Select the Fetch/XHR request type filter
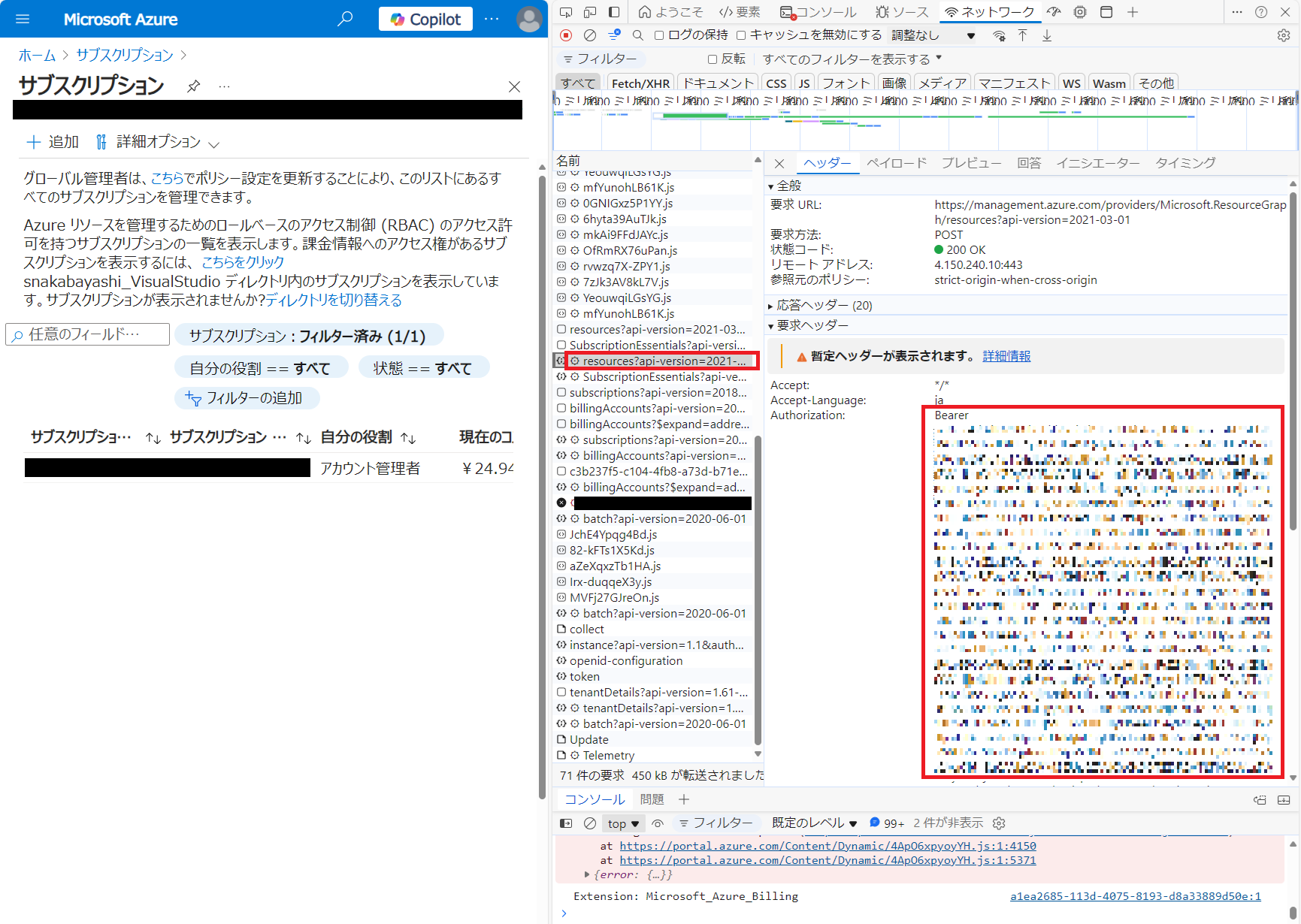The image size is (1301, 924). [640, 83]
